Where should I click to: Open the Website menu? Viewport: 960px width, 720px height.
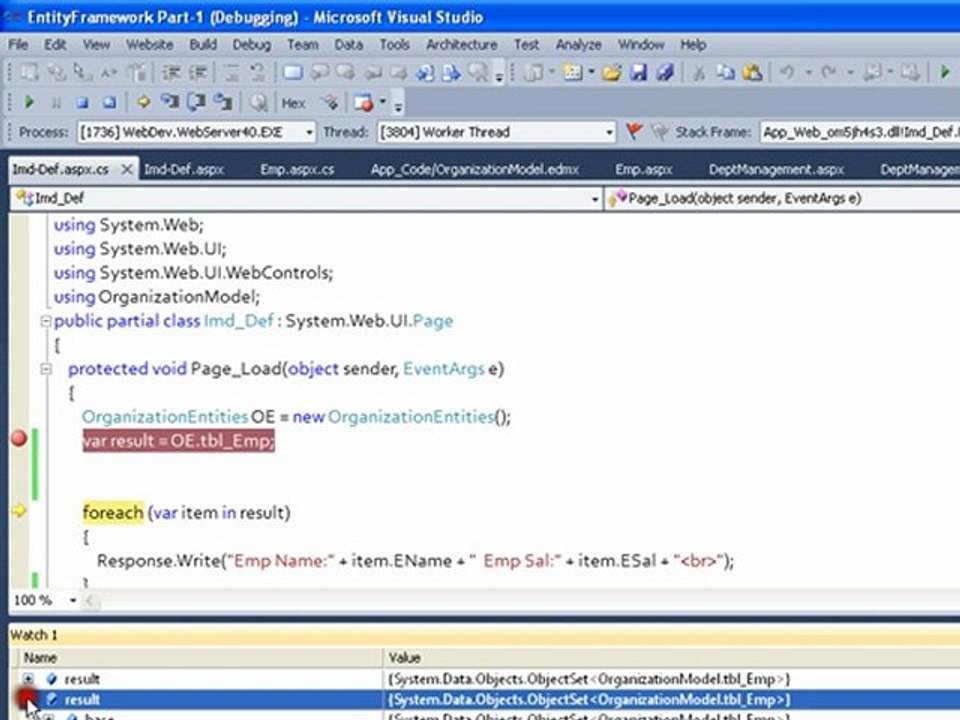click(x=149, y=45)
